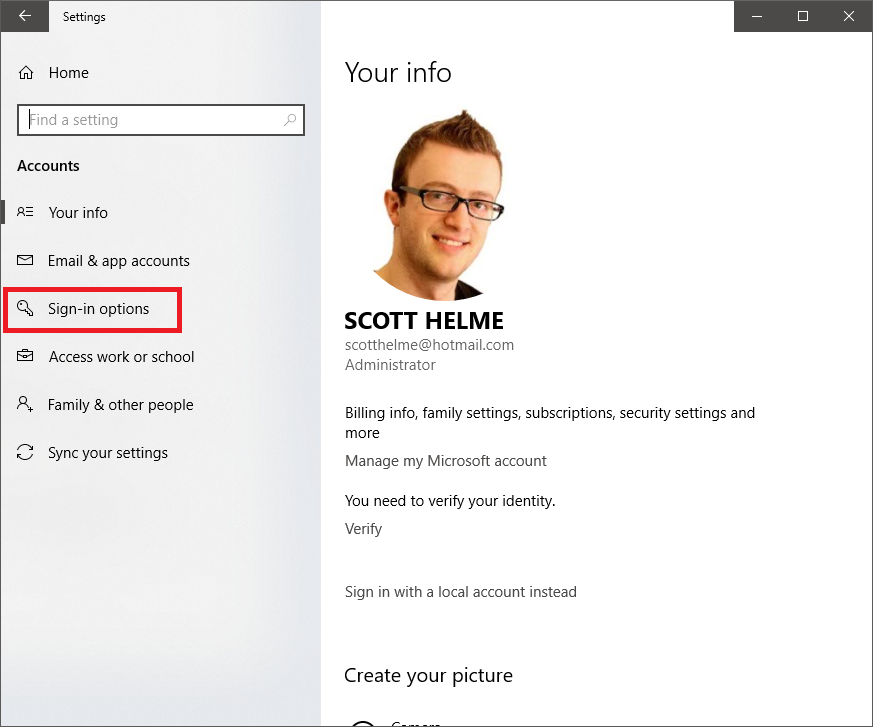Open the Sign-in options page
The height and width of the screenshot is (727, 873).
98,309
